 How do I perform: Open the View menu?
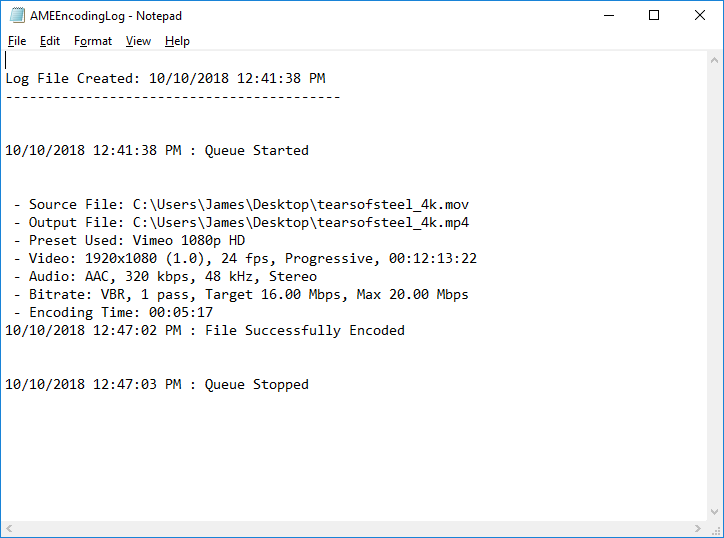138,41
